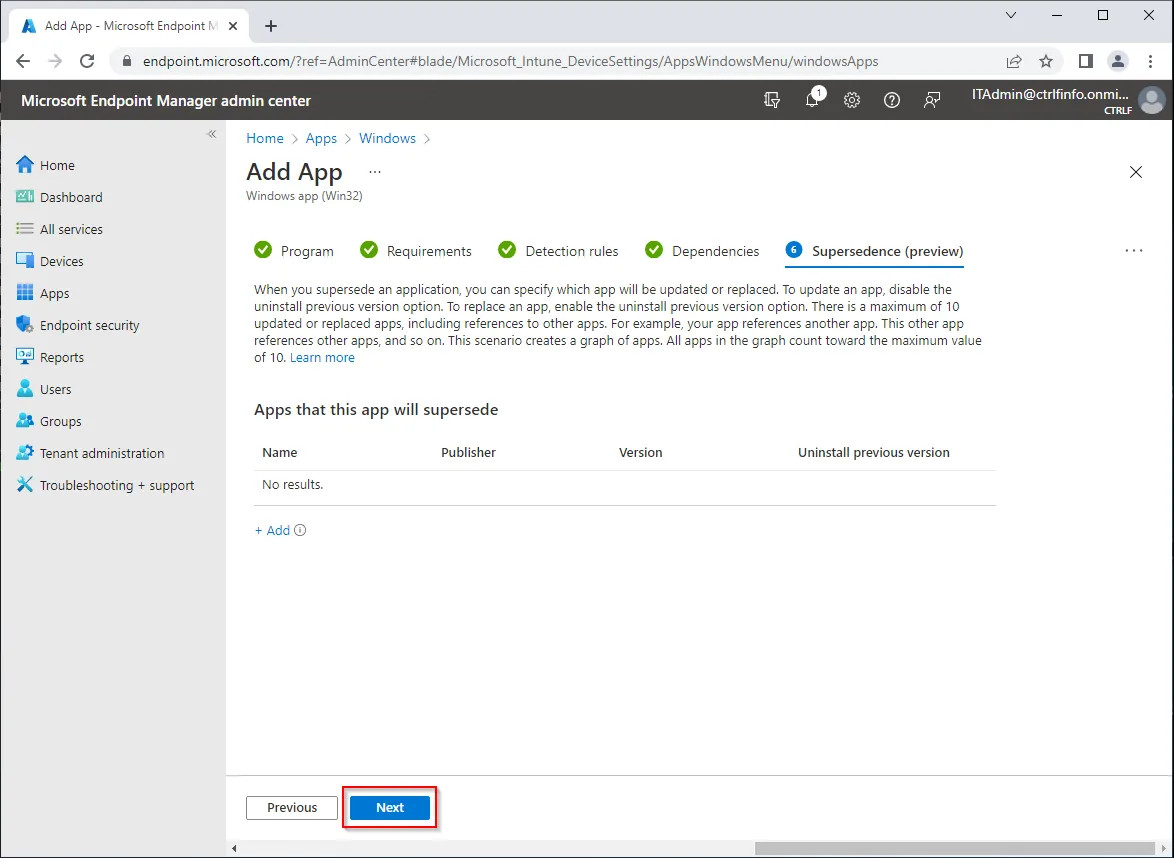Open a new browser tab
Screen dimensions: 1174x858
(x=271, y=26)
